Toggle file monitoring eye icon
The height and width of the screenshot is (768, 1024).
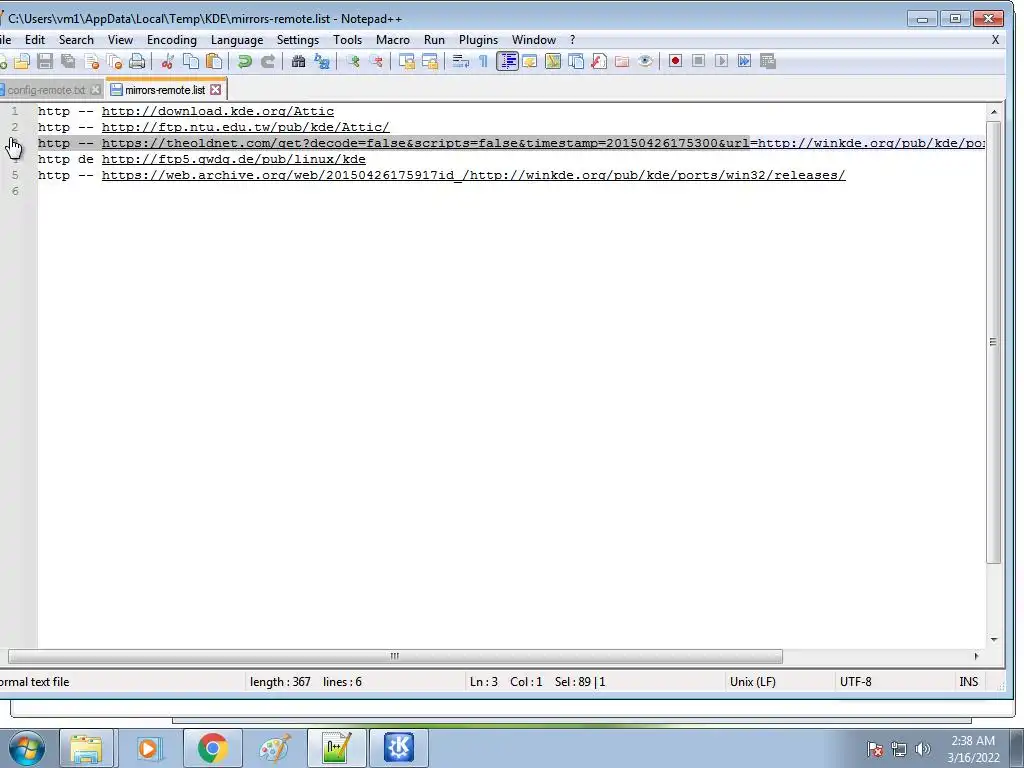point(645,61)
